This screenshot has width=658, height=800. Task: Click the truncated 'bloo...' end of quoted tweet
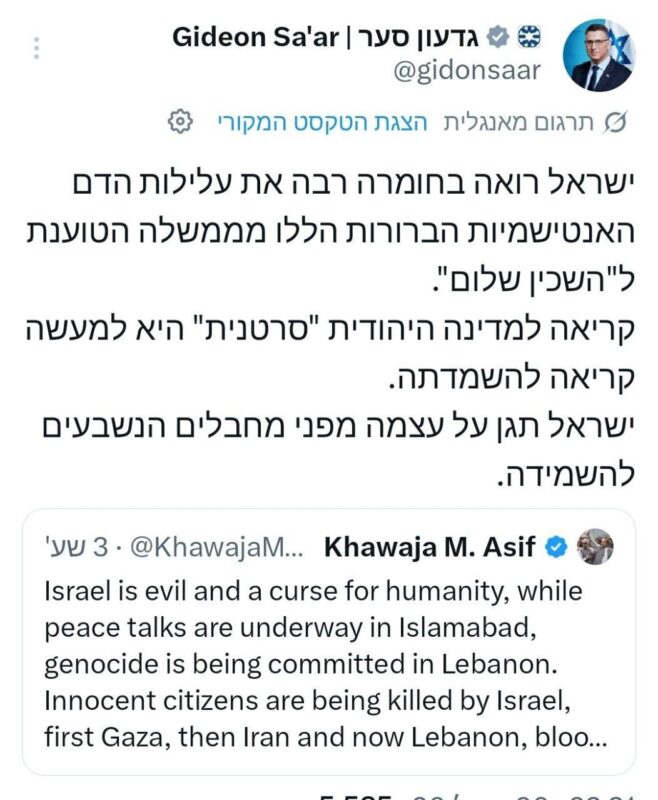click(580, 738)
